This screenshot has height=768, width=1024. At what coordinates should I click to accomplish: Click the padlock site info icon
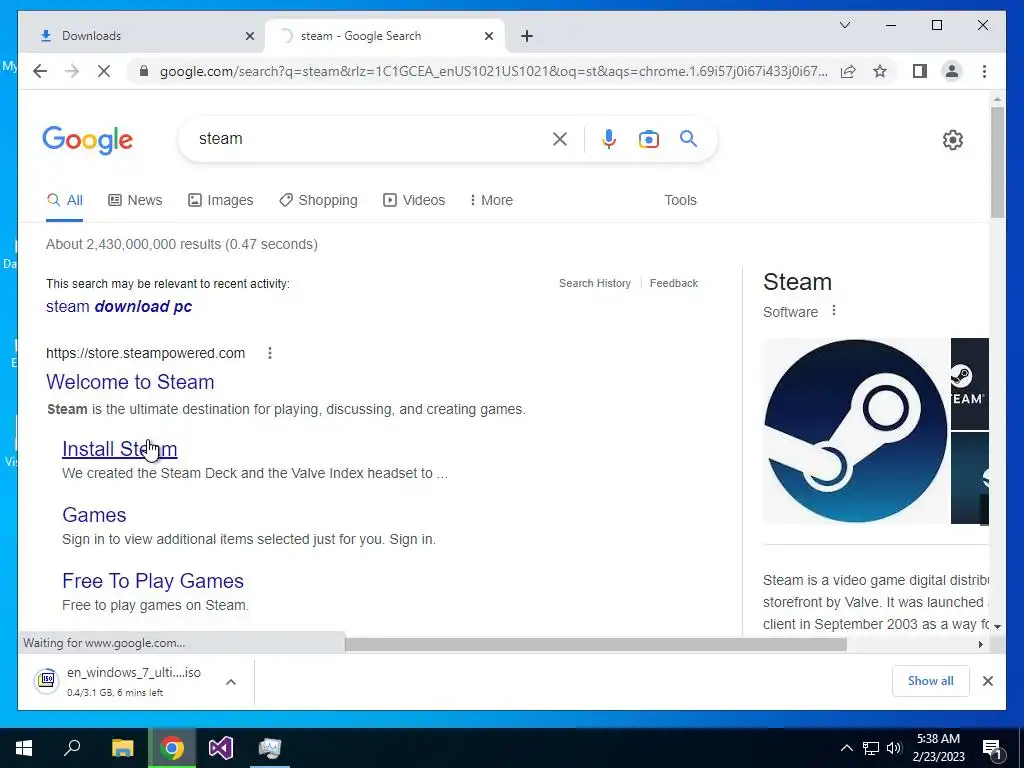click(x=144, y=71)
